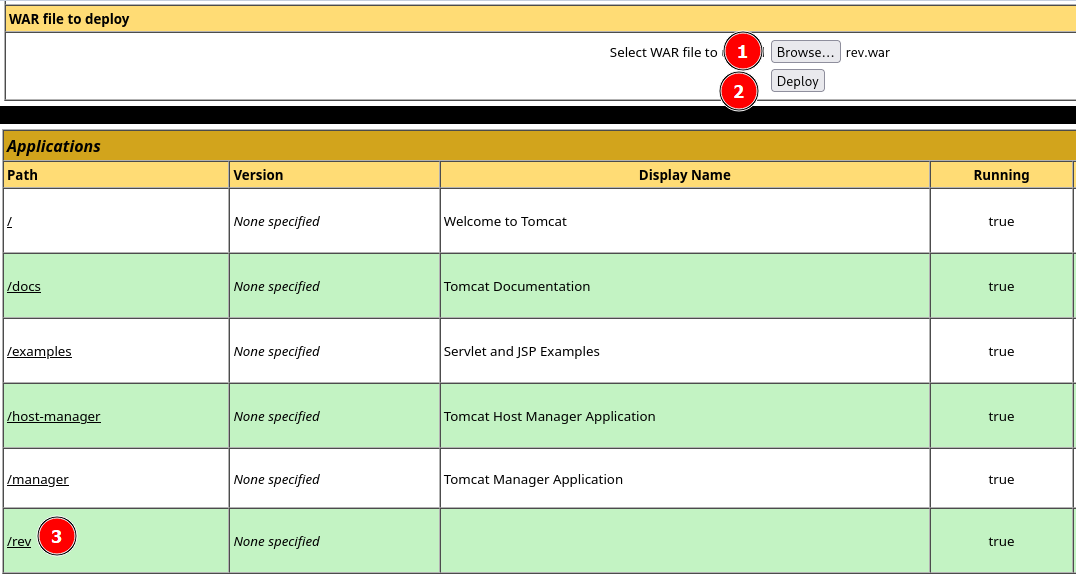The width and height of the screenshot is (1076, 578).
Task: Click the Browse... file chooser button
Action: point(805,52)
